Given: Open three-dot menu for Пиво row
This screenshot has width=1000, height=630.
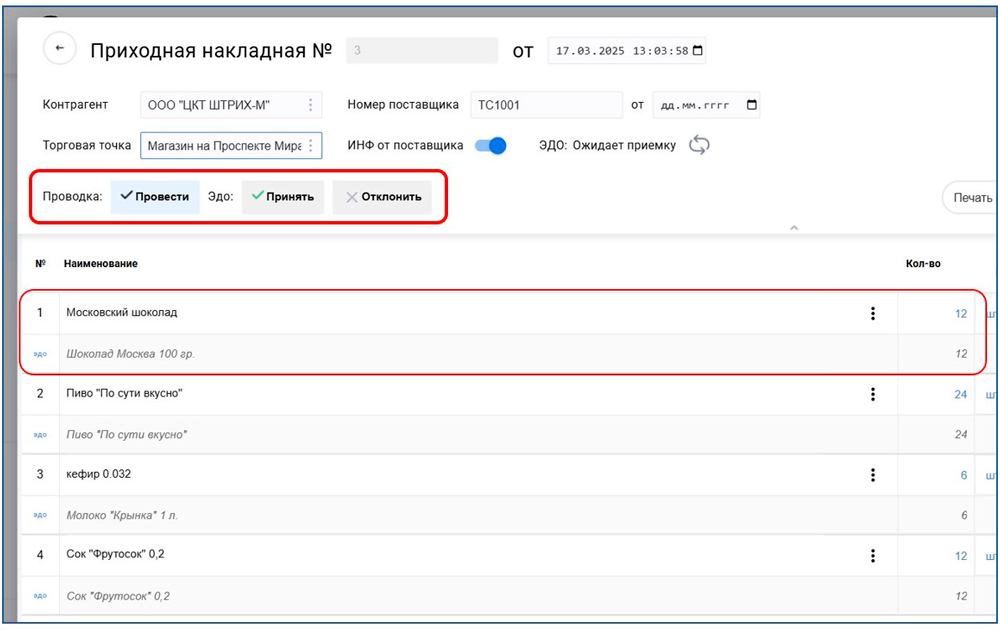Looking at the screenshot, I should (x=873, y=395).
